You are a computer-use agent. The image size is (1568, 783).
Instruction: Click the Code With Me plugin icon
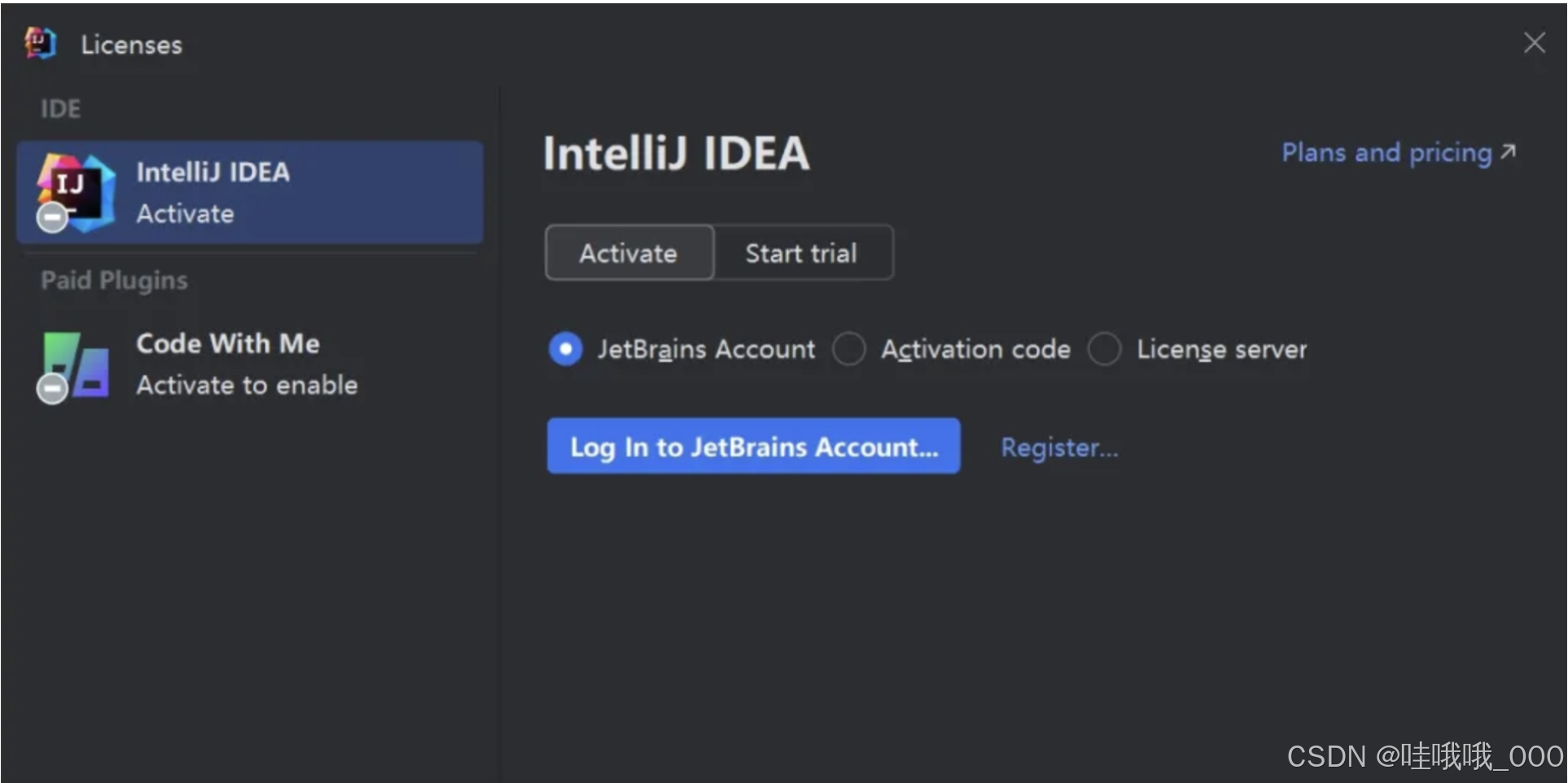tap(73, 367)
